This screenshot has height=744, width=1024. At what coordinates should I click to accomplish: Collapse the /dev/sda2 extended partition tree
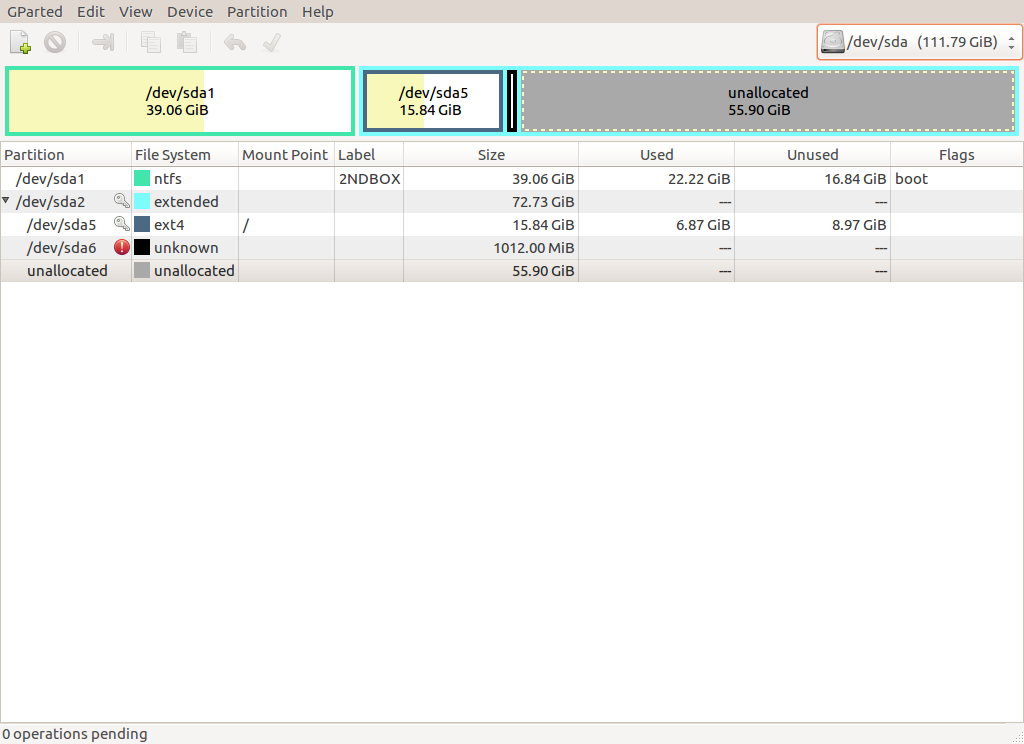click(6, 201)
